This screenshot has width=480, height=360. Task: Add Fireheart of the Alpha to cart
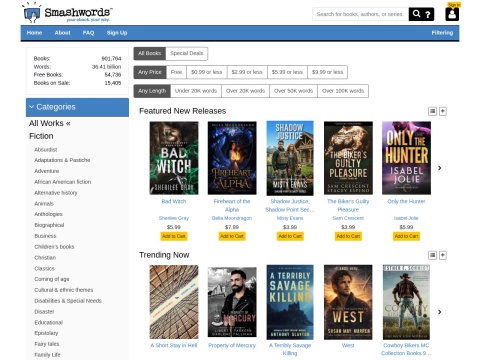[x=232, y=236]
